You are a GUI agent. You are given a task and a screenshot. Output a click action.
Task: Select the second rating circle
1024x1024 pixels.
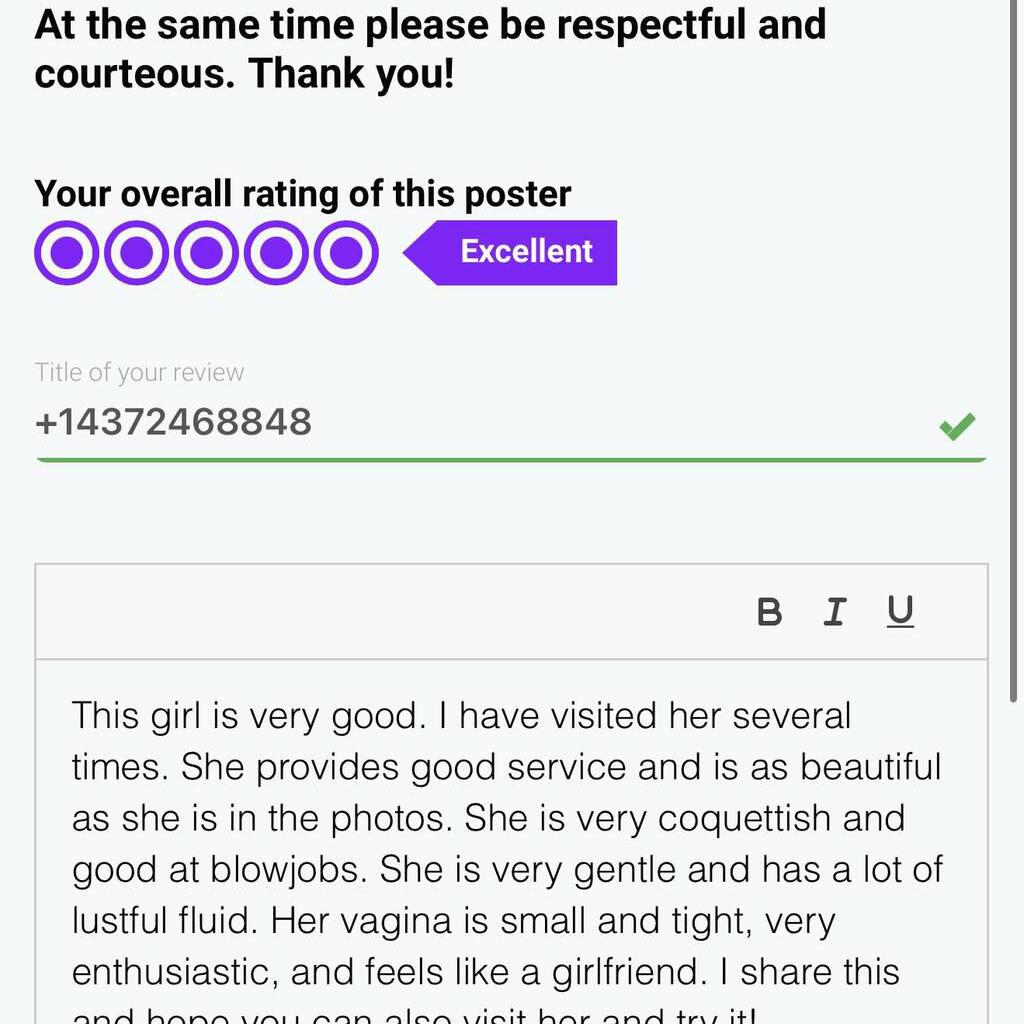pyautogui.click(x=136, y=253)
